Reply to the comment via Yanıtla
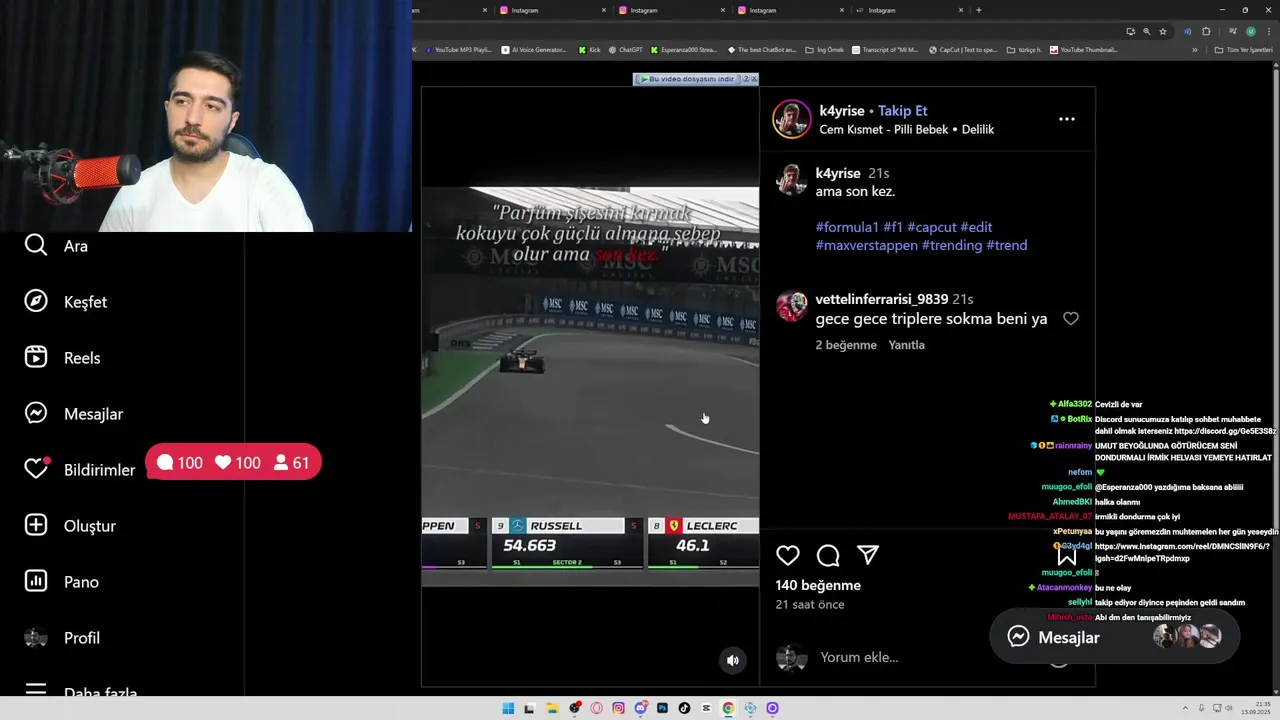 point(907,345)
